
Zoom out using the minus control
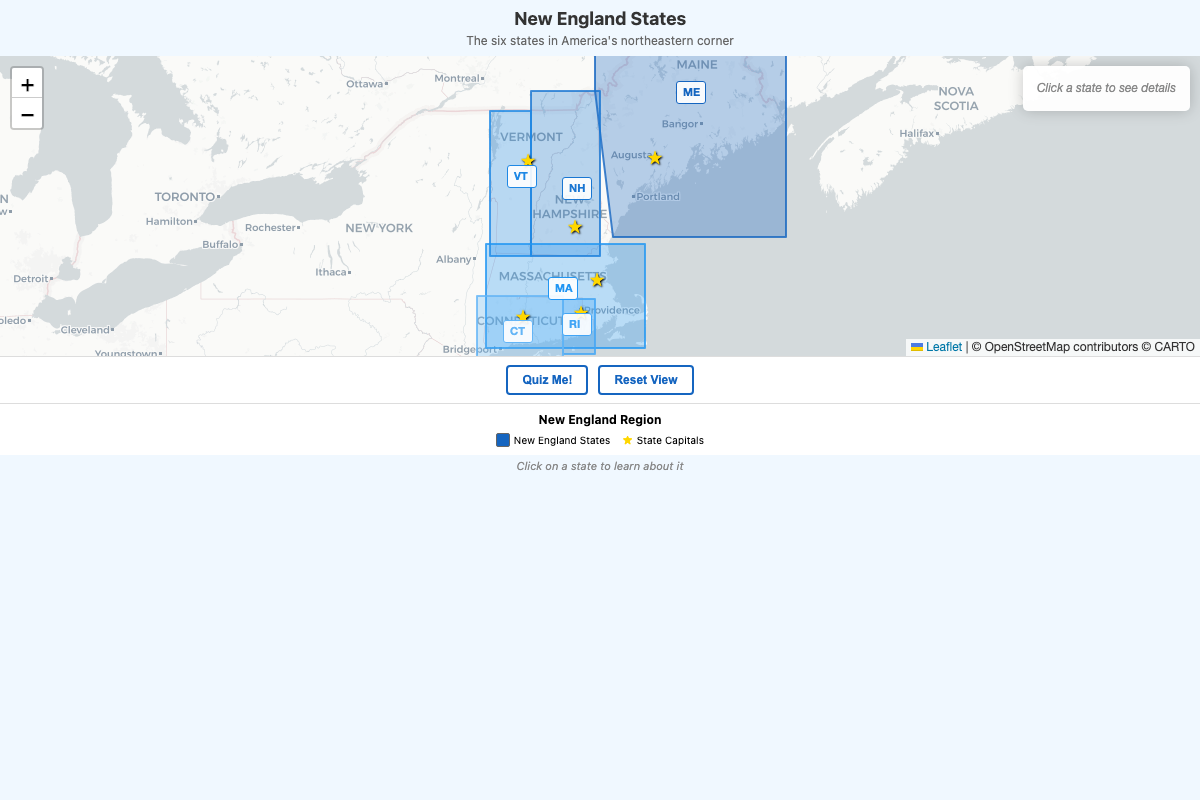(27, 114)
